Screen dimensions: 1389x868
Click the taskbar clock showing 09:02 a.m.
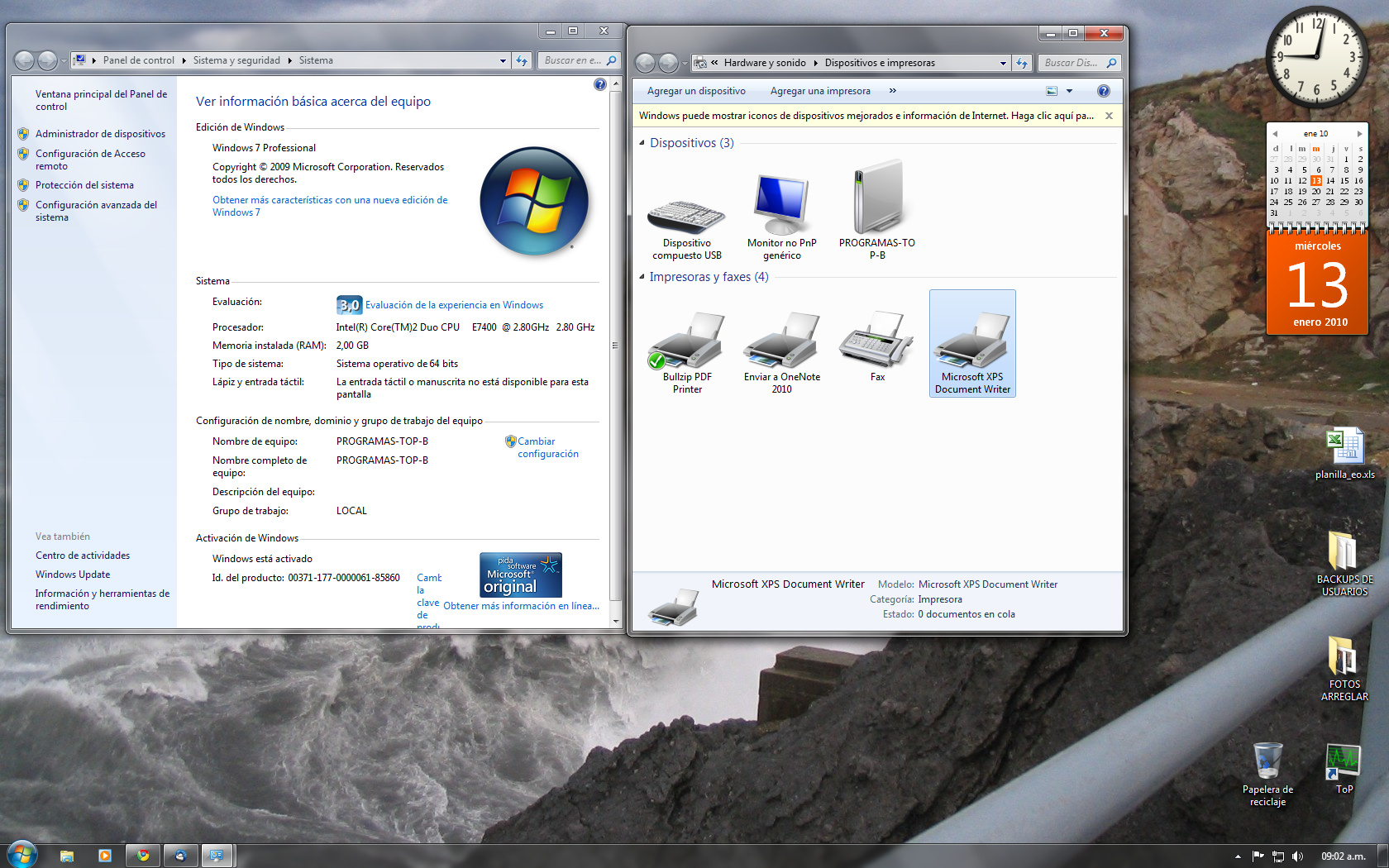pos(1343,856)
